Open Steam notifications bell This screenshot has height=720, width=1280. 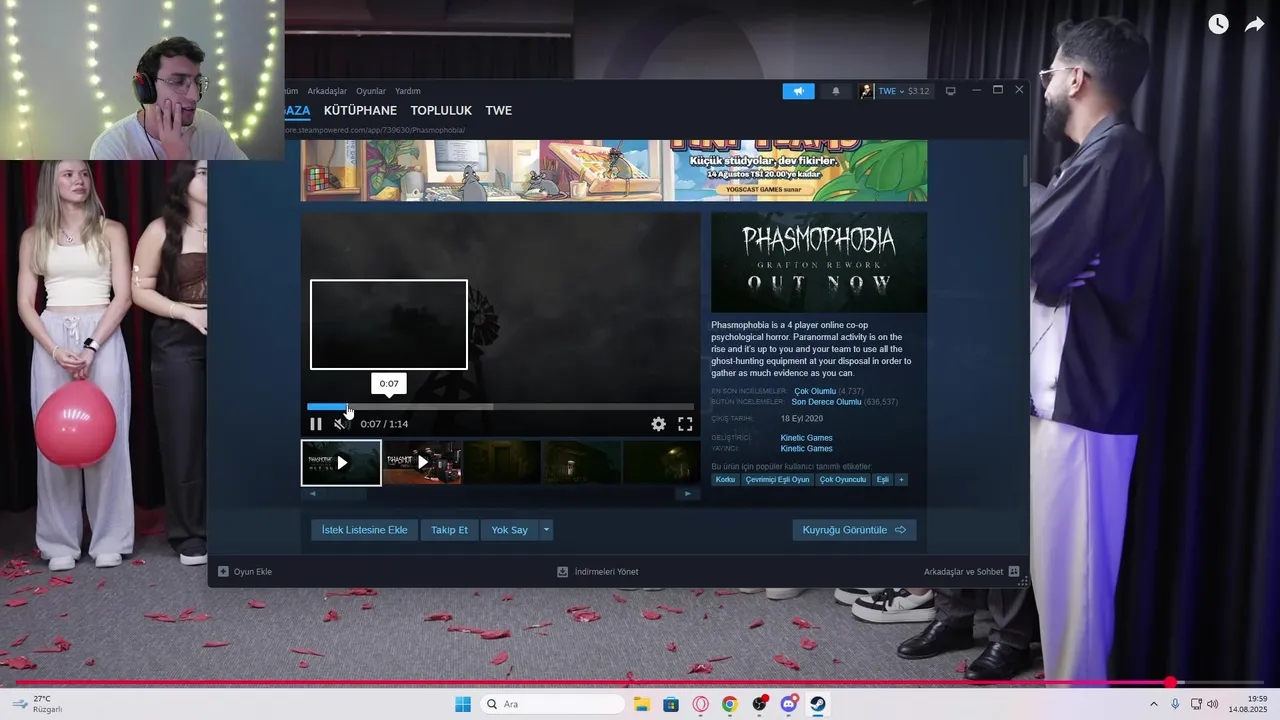tap(836, 91)
